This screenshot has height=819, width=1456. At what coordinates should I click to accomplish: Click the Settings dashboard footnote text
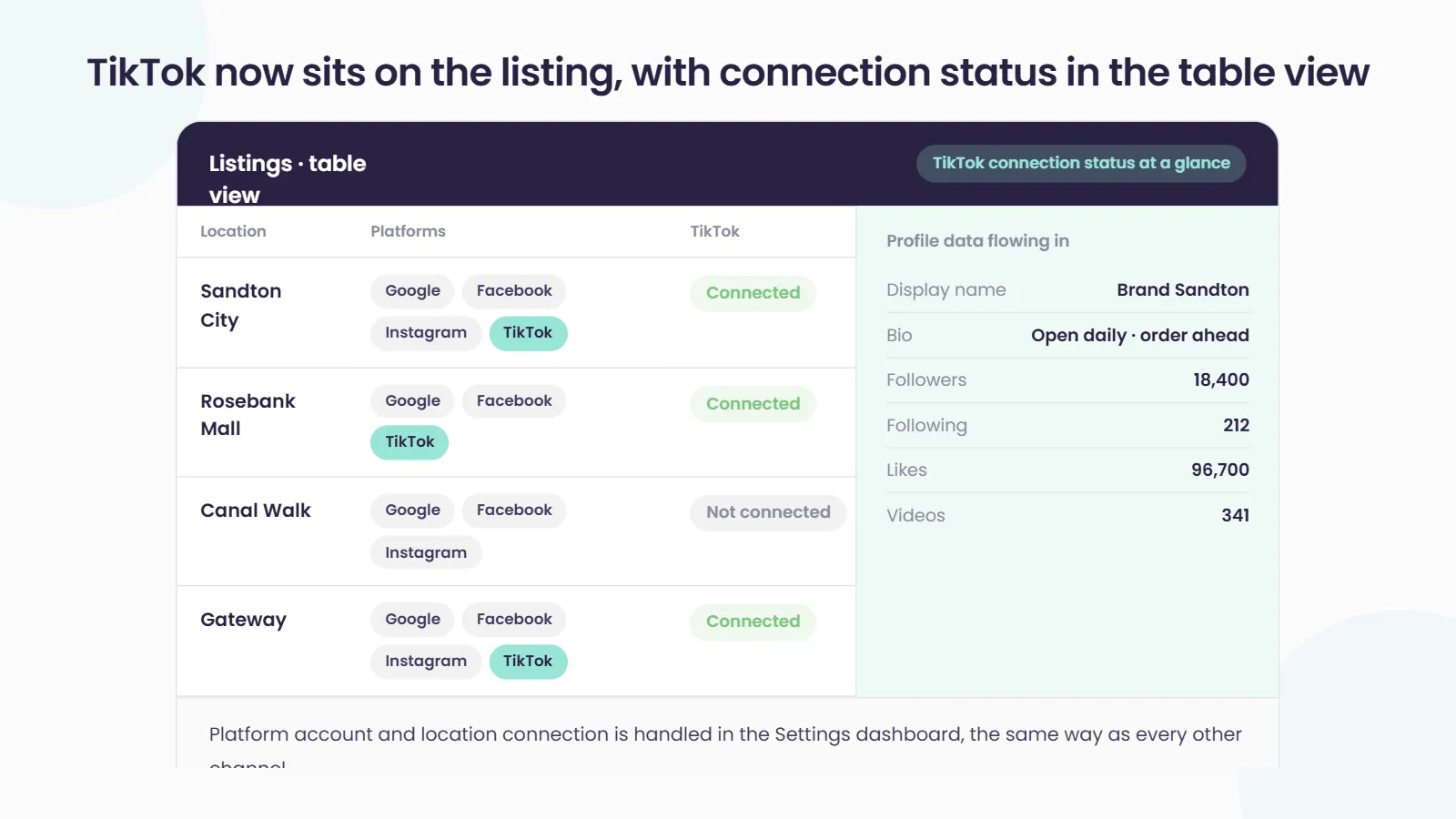tap(725, 746)
